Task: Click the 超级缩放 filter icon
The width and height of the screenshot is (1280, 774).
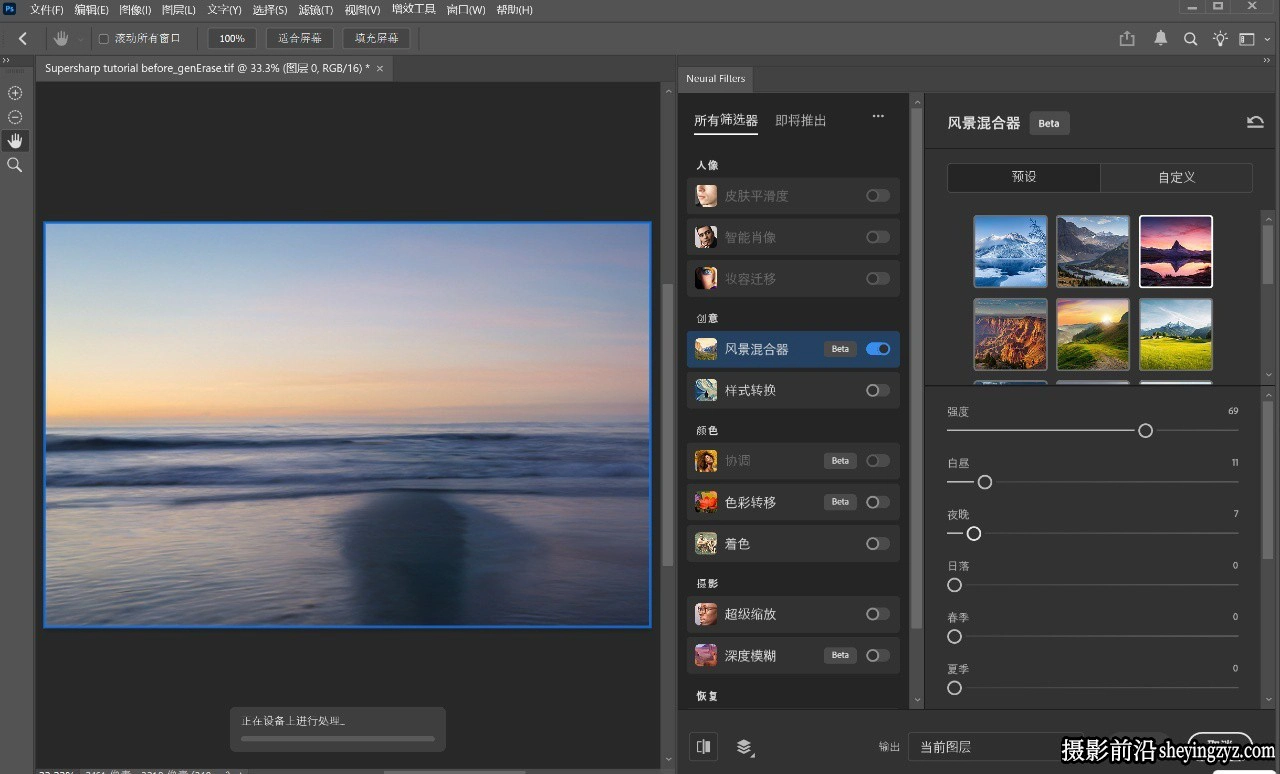Action: (x=706, y=614)
